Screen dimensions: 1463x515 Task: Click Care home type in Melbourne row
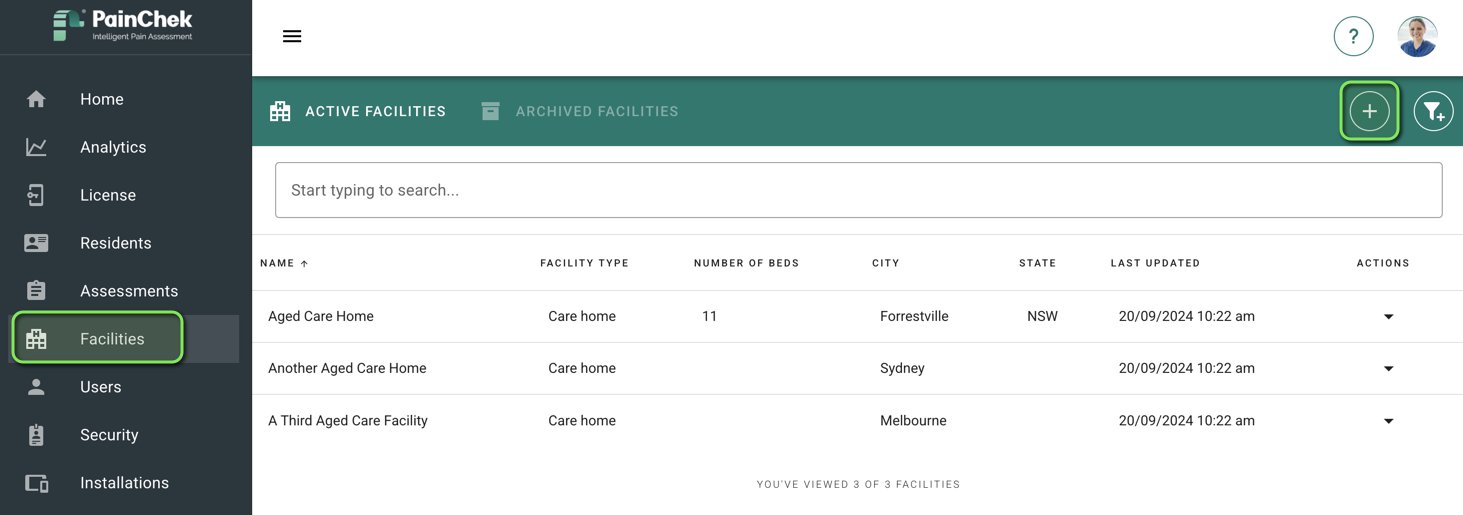click(x=582, y=421)
